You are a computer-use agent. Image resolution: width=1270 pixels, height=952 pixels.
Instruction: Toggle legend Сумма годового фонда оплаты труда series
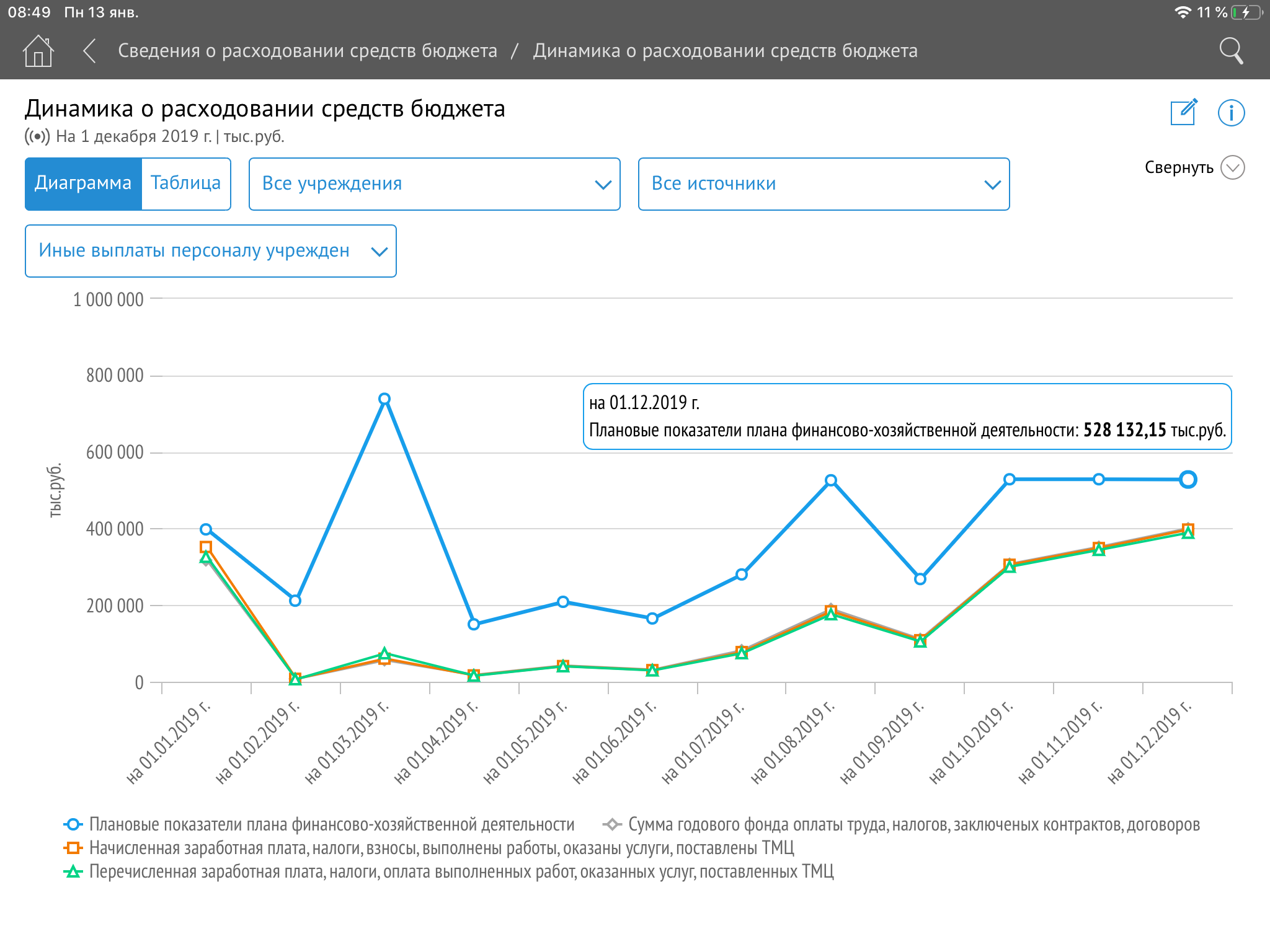click(902, 824)
